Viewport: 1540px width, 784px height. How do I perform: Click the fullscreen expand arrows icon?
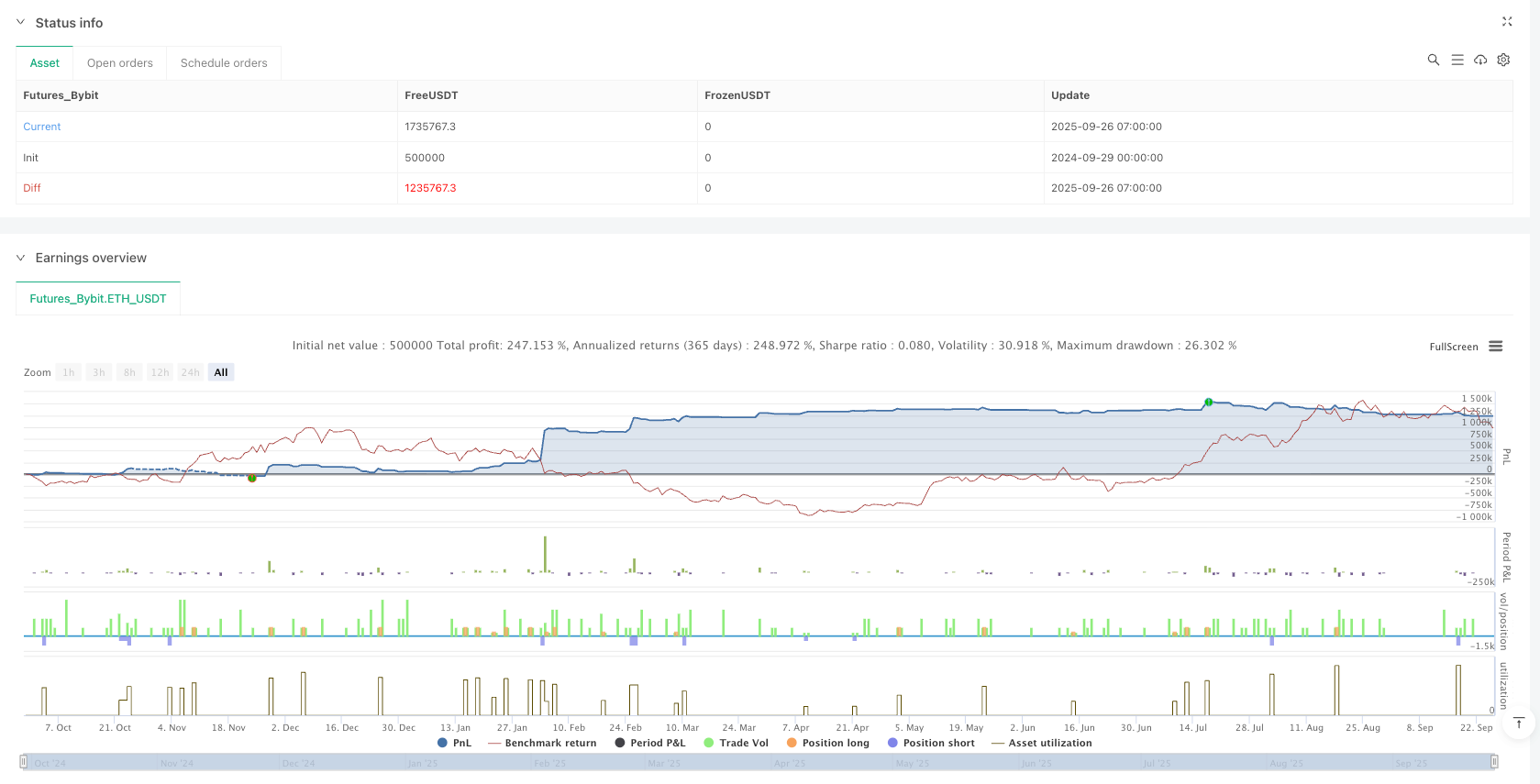[x=1506, y=22]
